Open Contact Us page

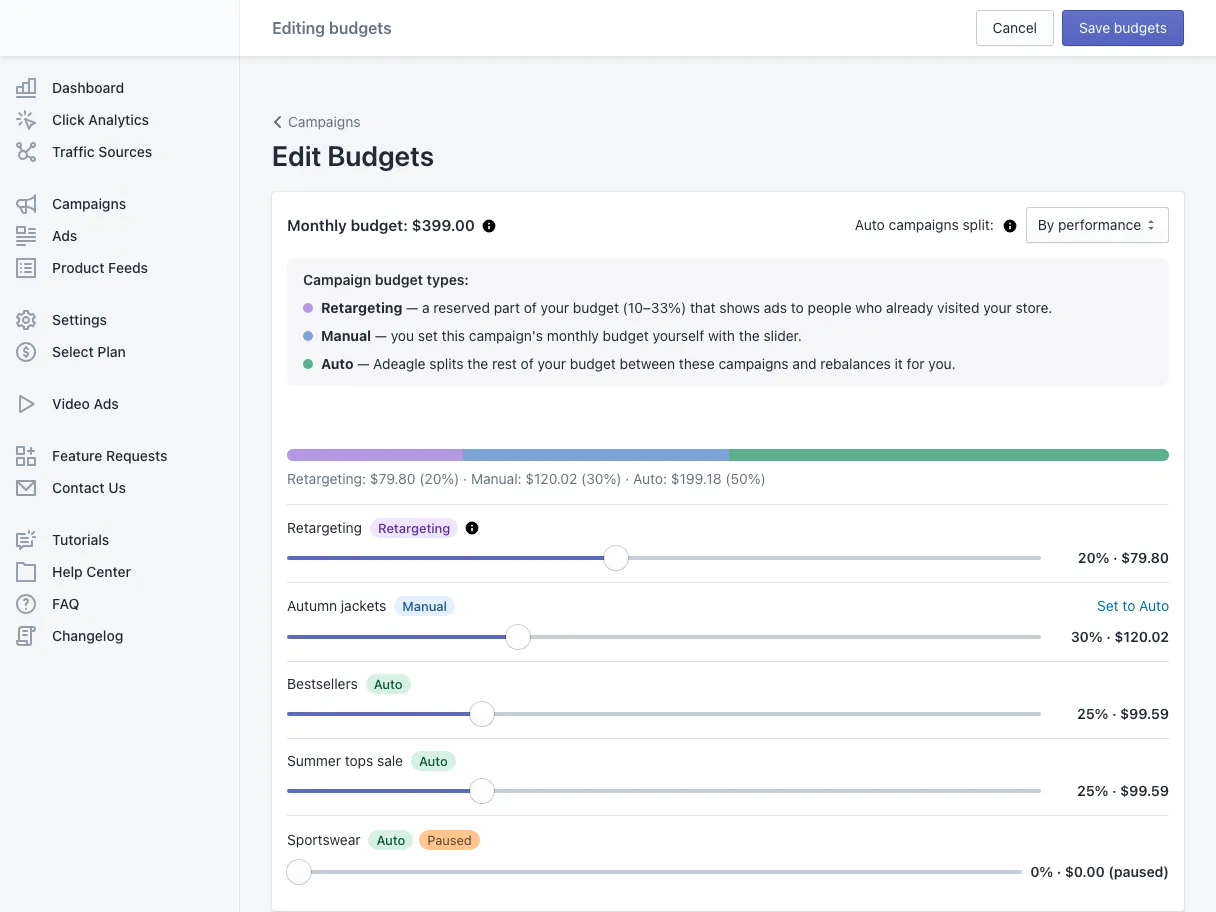pyautogui.click(x=87, y=488)
